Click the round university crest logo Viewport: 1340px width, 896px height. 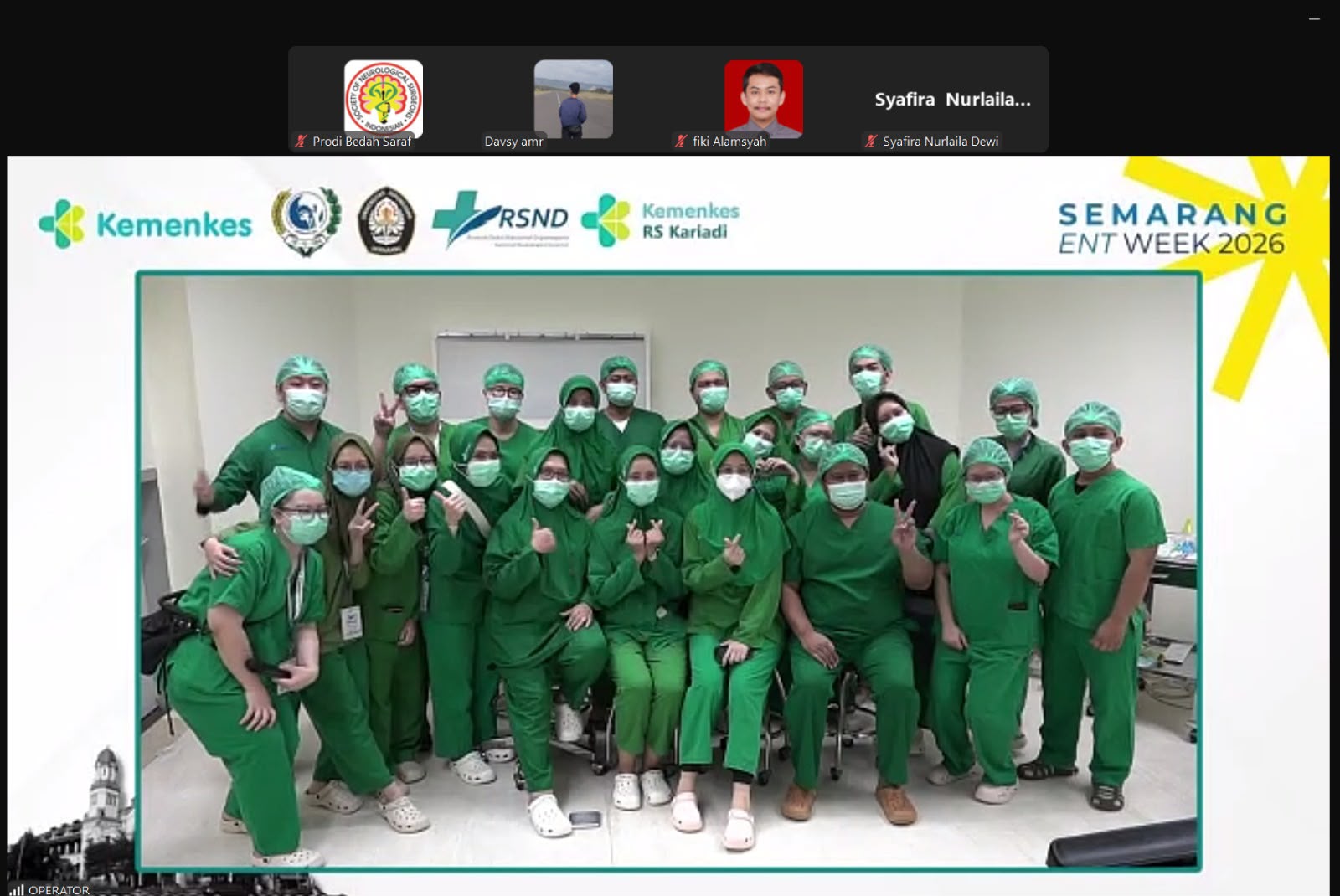tap(386, 221)
